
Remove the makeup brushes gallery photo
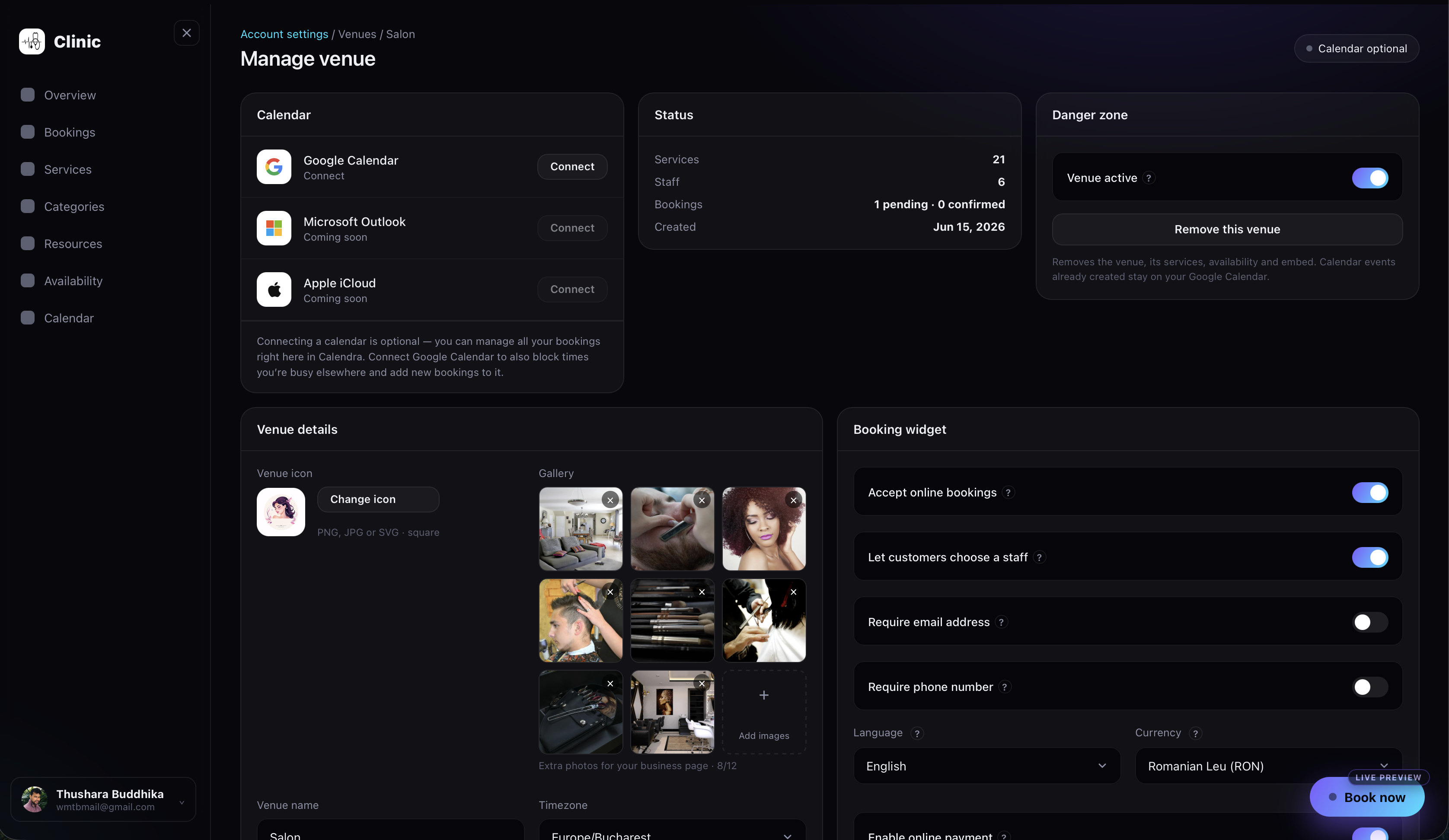tap(702, 592)
